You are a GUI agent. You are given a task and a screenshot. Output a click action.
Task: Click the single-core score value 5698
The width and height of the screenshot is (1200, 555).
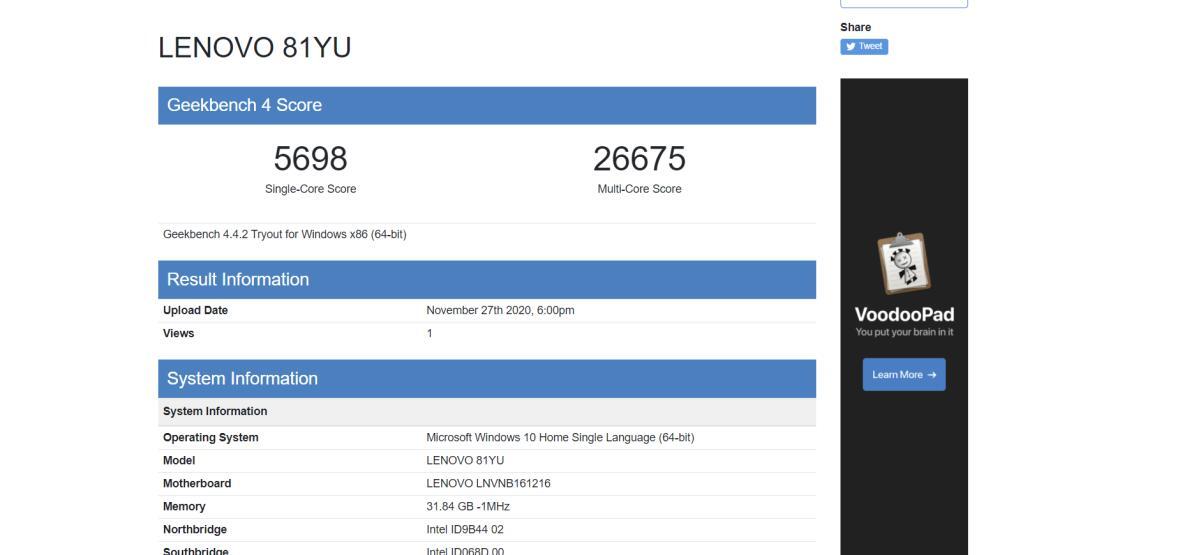coord(310,158)
